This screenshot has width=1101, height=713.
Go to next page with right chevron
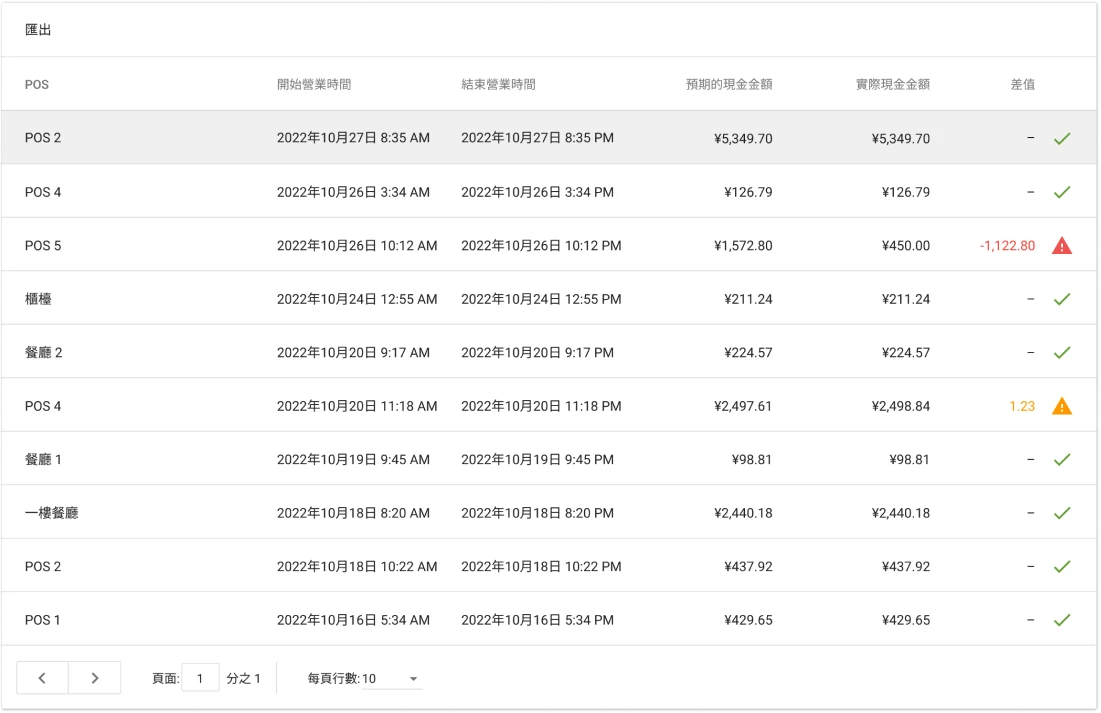pyautogui.click(x=95, y=678)
